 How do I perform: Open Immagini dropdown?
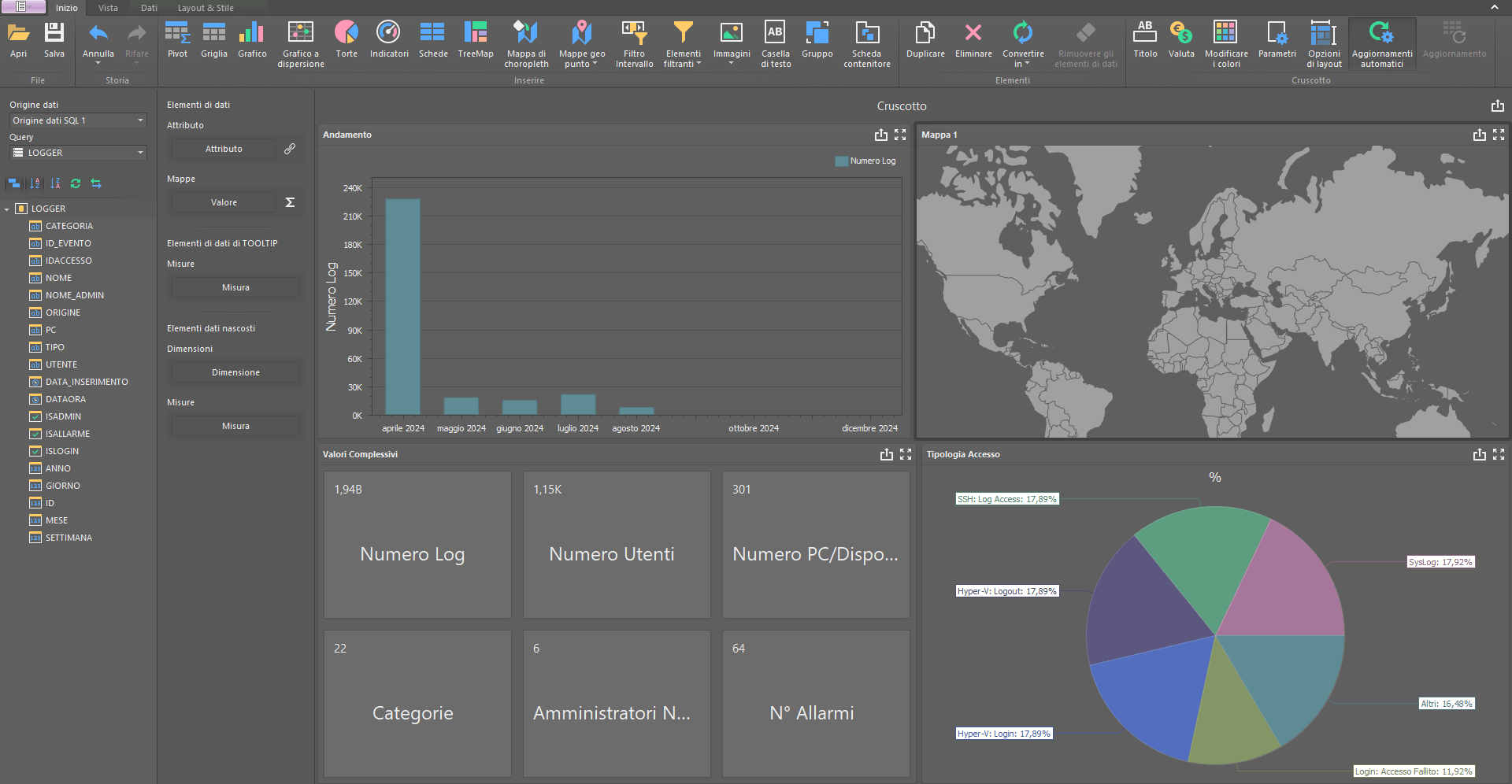click(x=732, y=45)
